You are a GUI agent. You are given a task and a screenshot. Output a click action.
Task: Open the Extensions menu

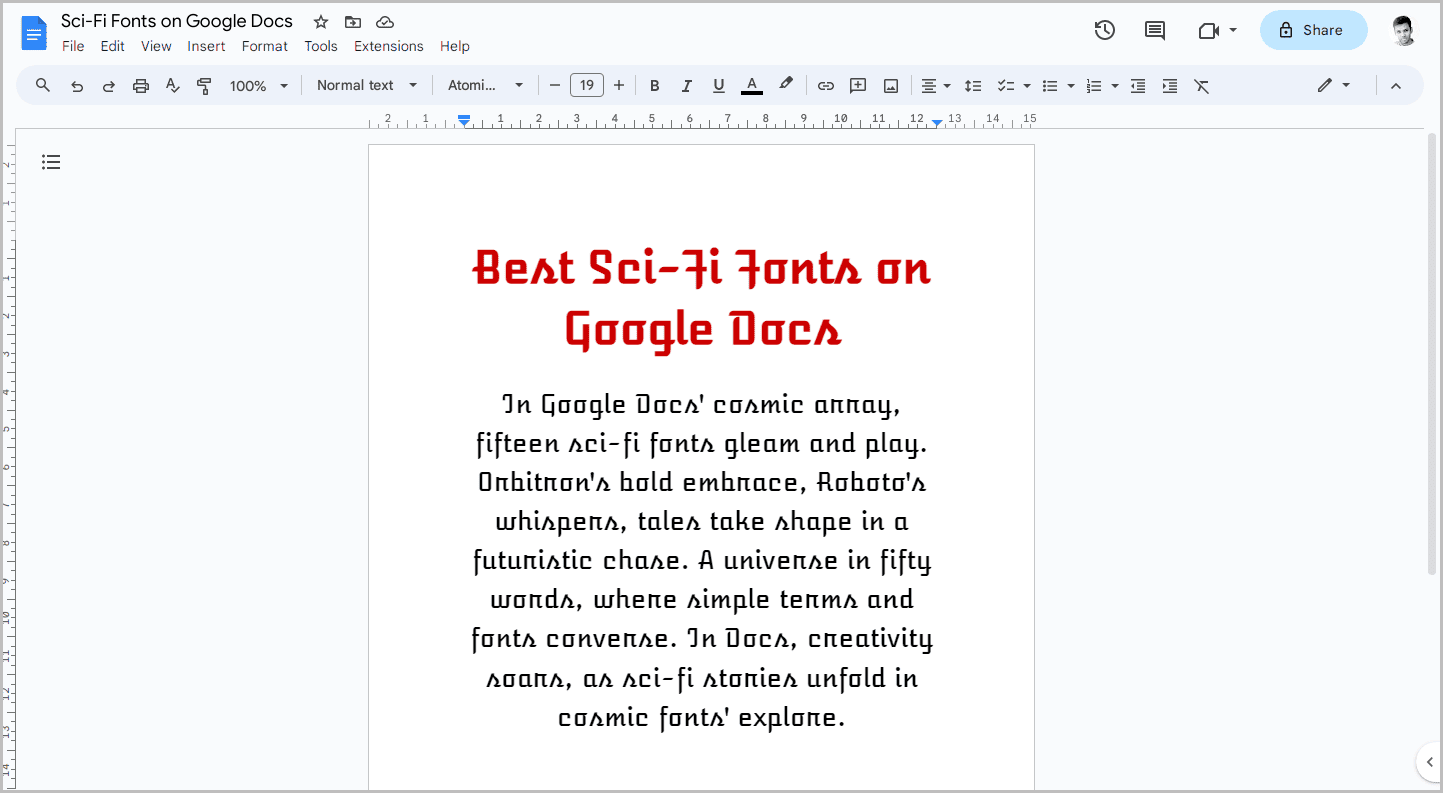tap(388, 46)
